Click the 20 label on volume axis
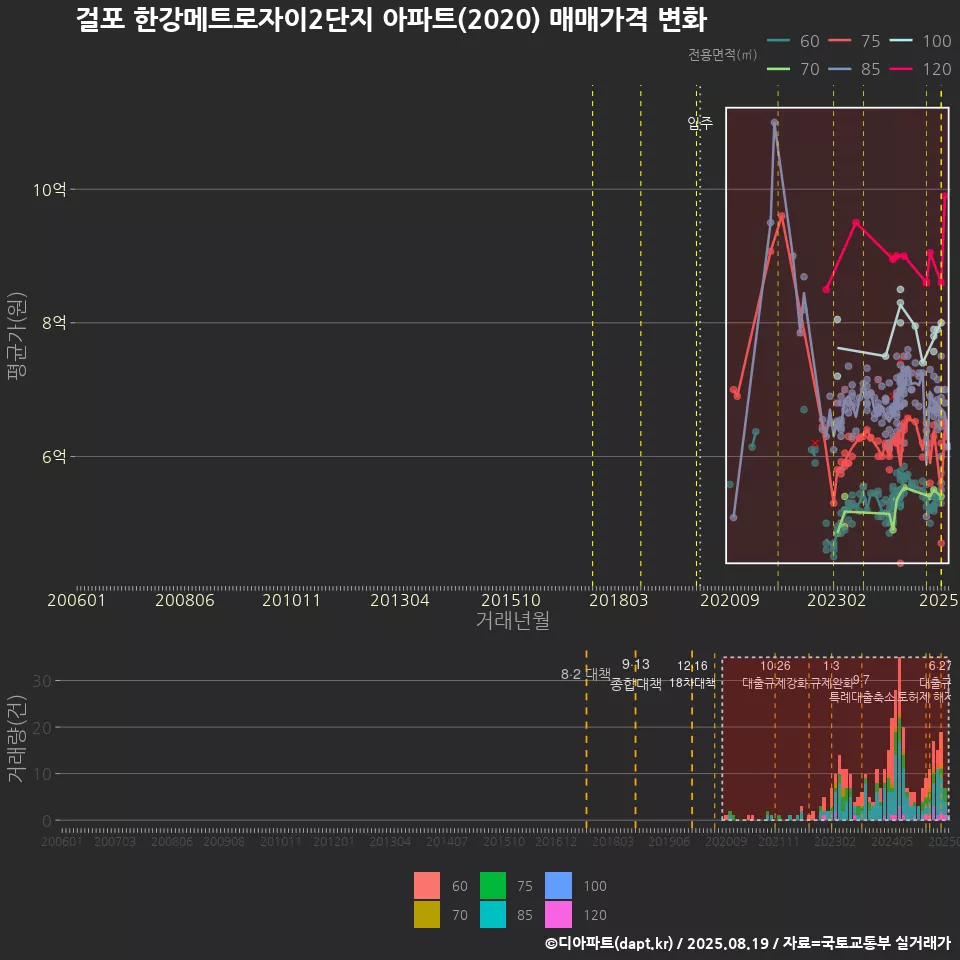Image resolution: width=960 pixels, height=960 pixels. (42, 727)
